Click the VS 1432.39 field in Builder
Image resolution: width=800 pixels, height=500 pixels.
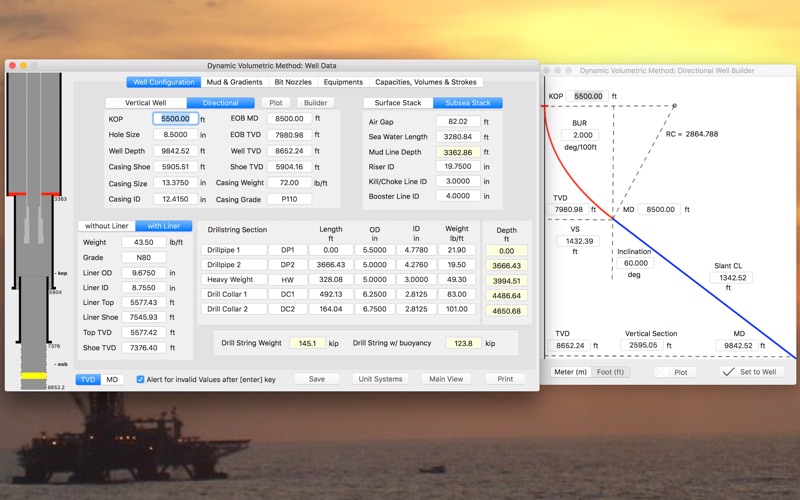(580, 241)
